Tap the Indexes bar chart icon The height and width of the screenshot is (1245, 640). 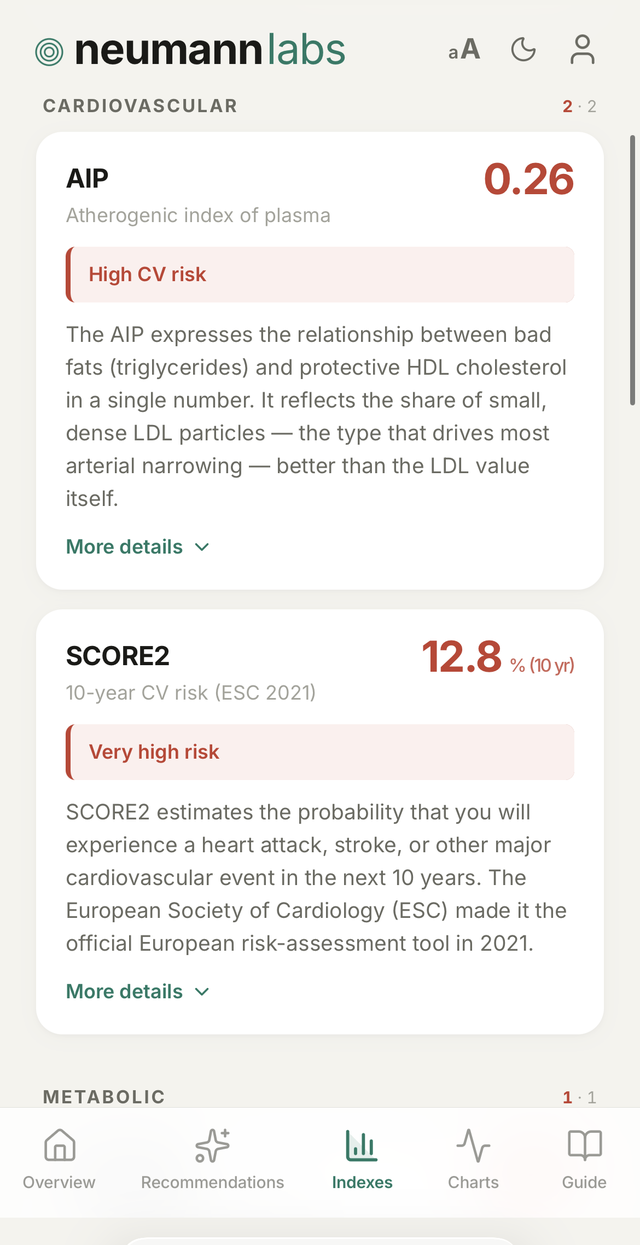click(x=362, y=1145)
